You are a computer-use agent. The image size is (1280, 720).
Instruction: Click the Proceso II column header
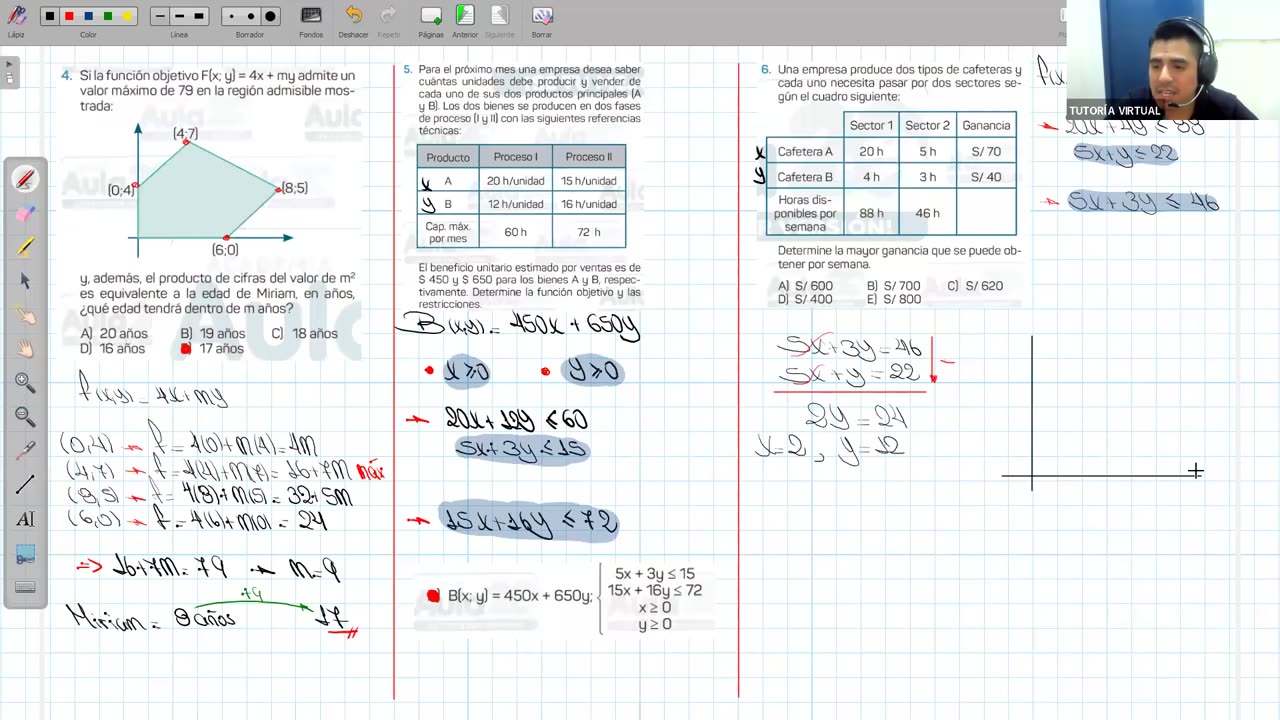click(x=588, y=157)
